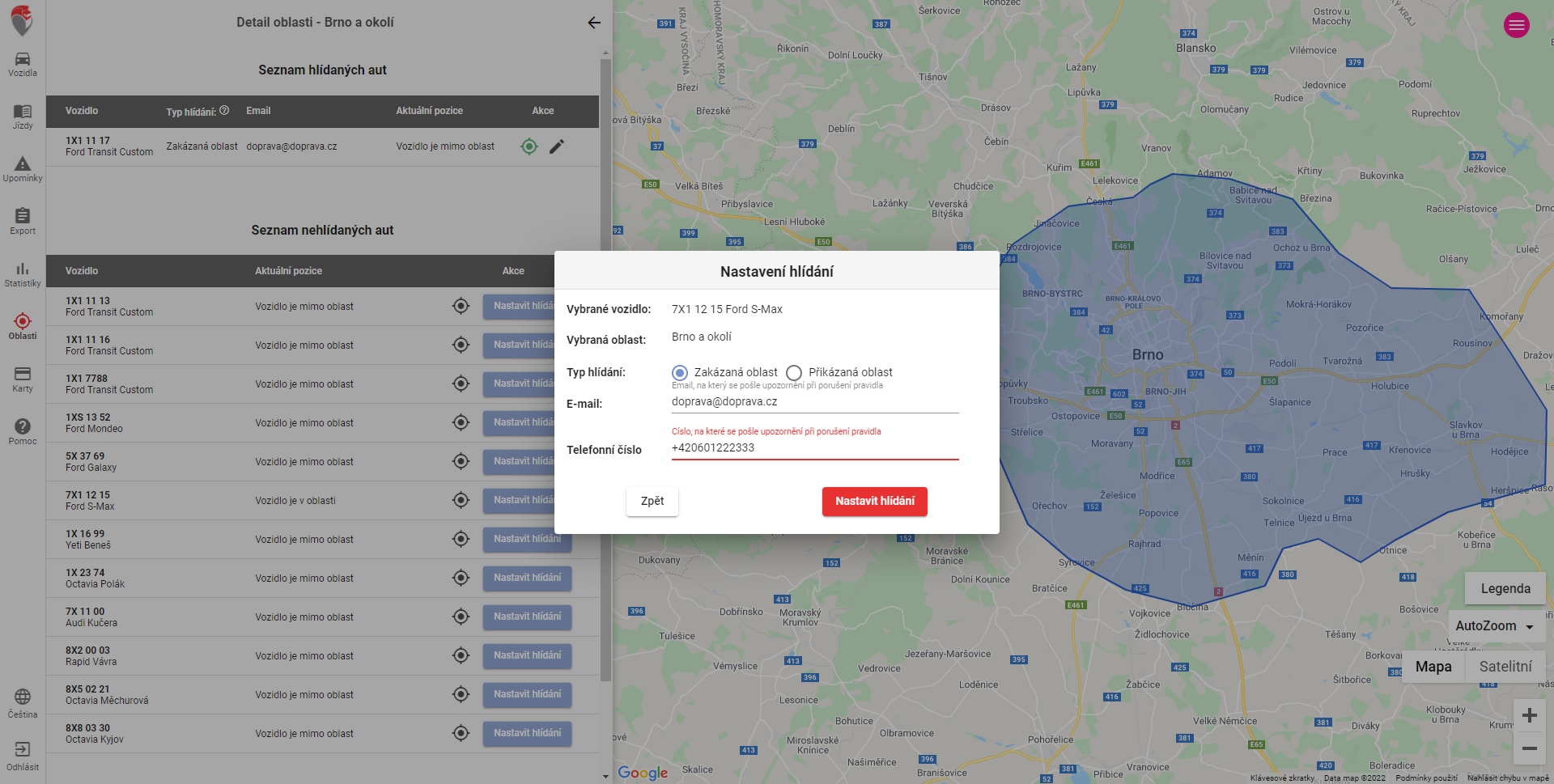Click the map zoom in plus button
1554x784 pixels.
(x=1529, y=715)
